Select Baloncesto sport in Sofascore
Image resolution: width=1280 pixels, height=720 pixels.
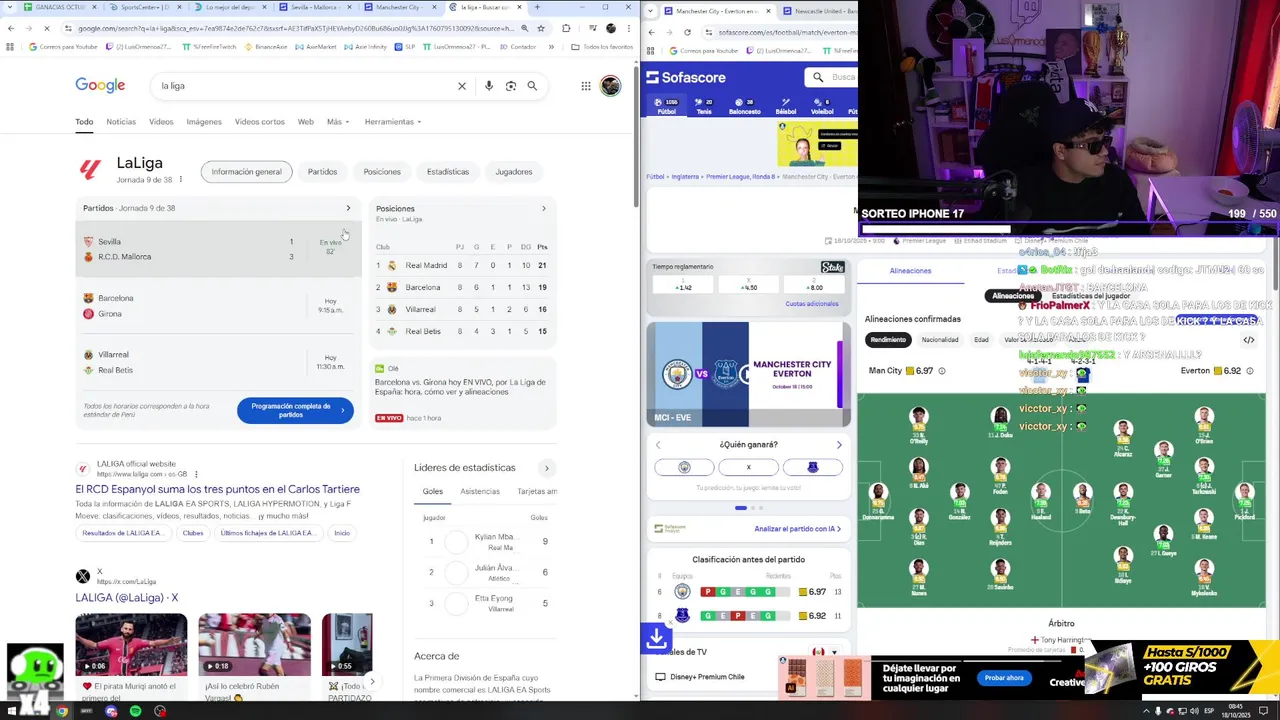744,106
